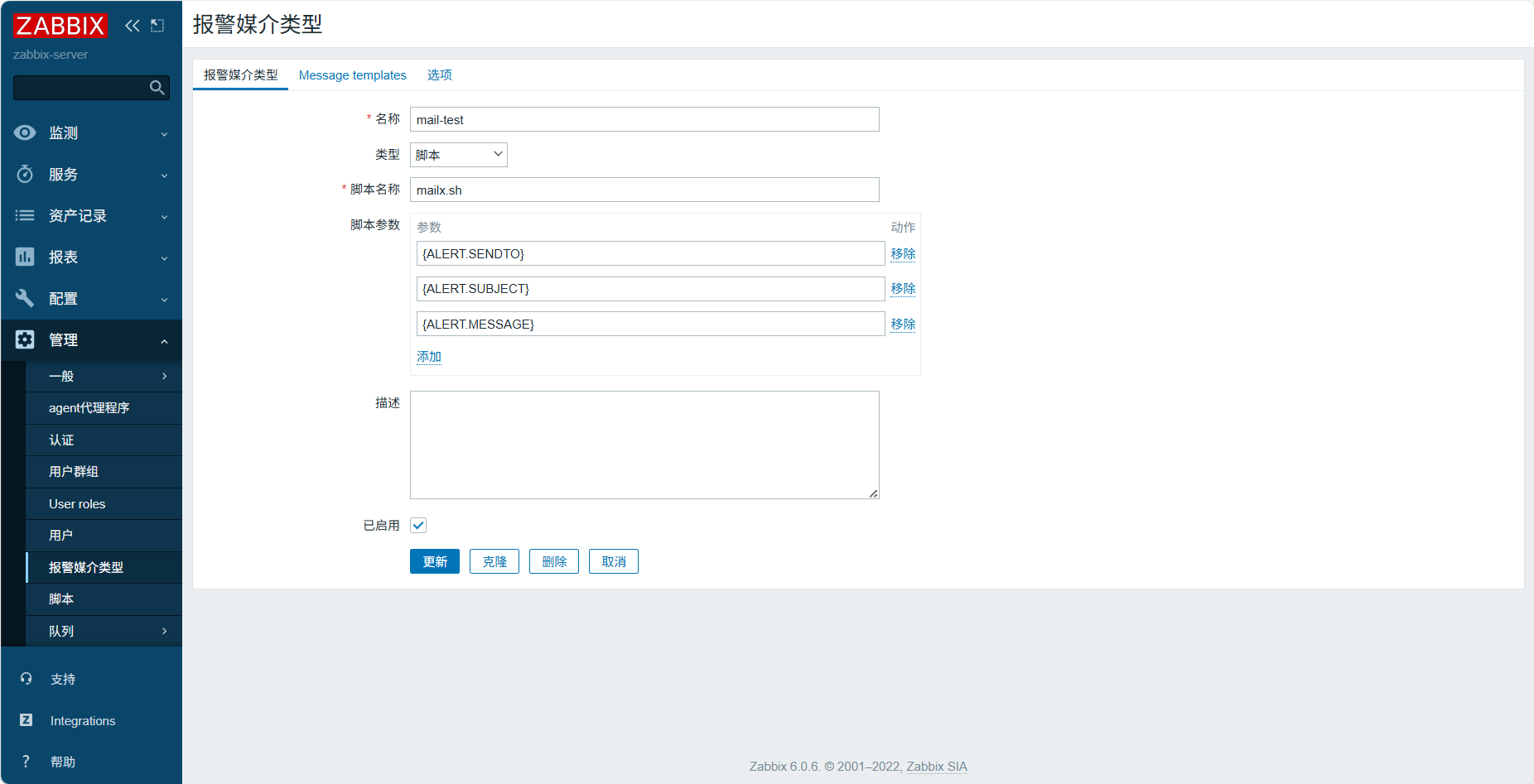This screenshot has width=1534, height=784.
Task: Click the {ALERT.MESSAGE} parameter field
Action: [650, 324]
